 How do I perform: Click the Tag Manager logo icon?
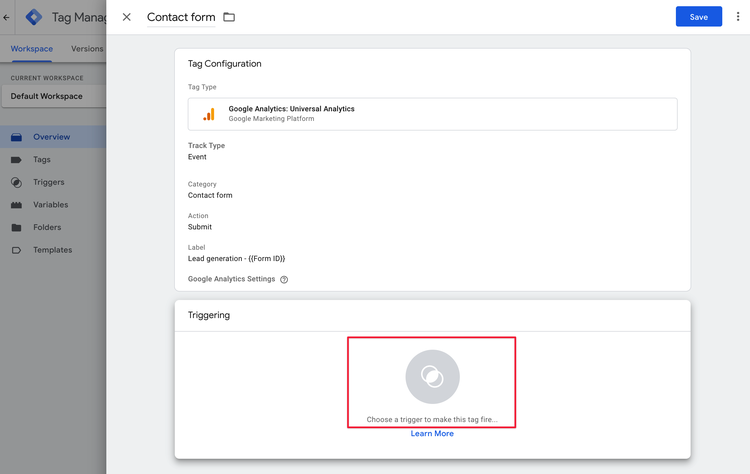click(33, 17)
